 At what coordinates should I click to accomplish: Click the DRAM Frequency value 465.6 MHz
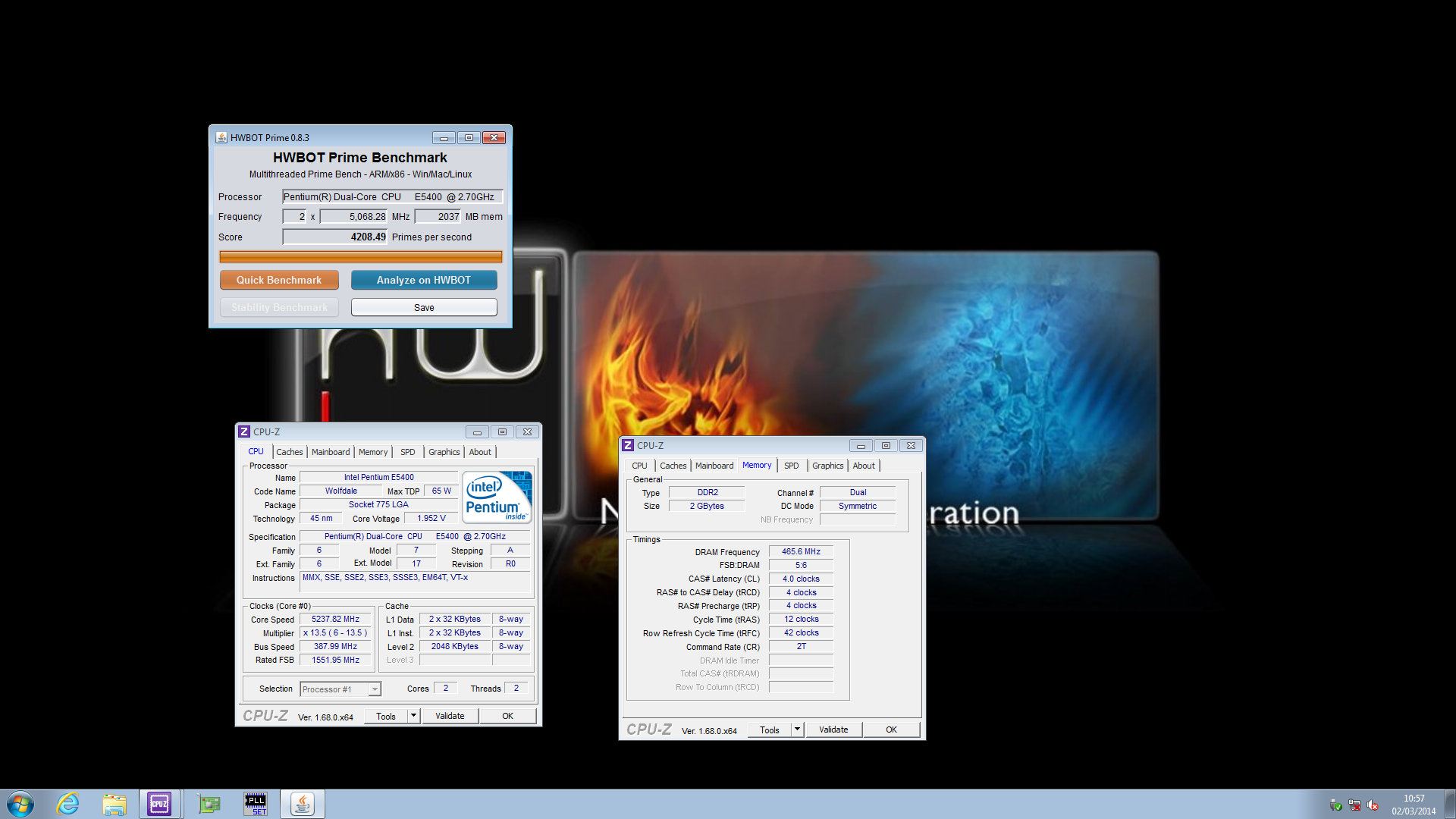(x=801, y=551)
